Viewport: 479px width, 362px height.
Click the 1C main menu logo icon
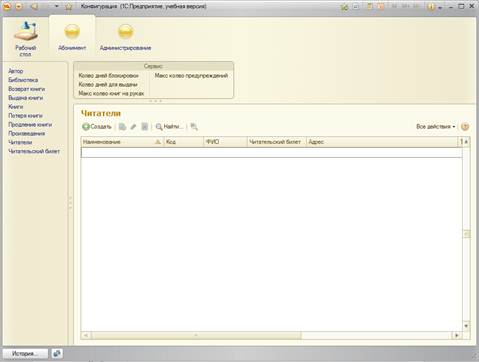click(x=7, y=6)
